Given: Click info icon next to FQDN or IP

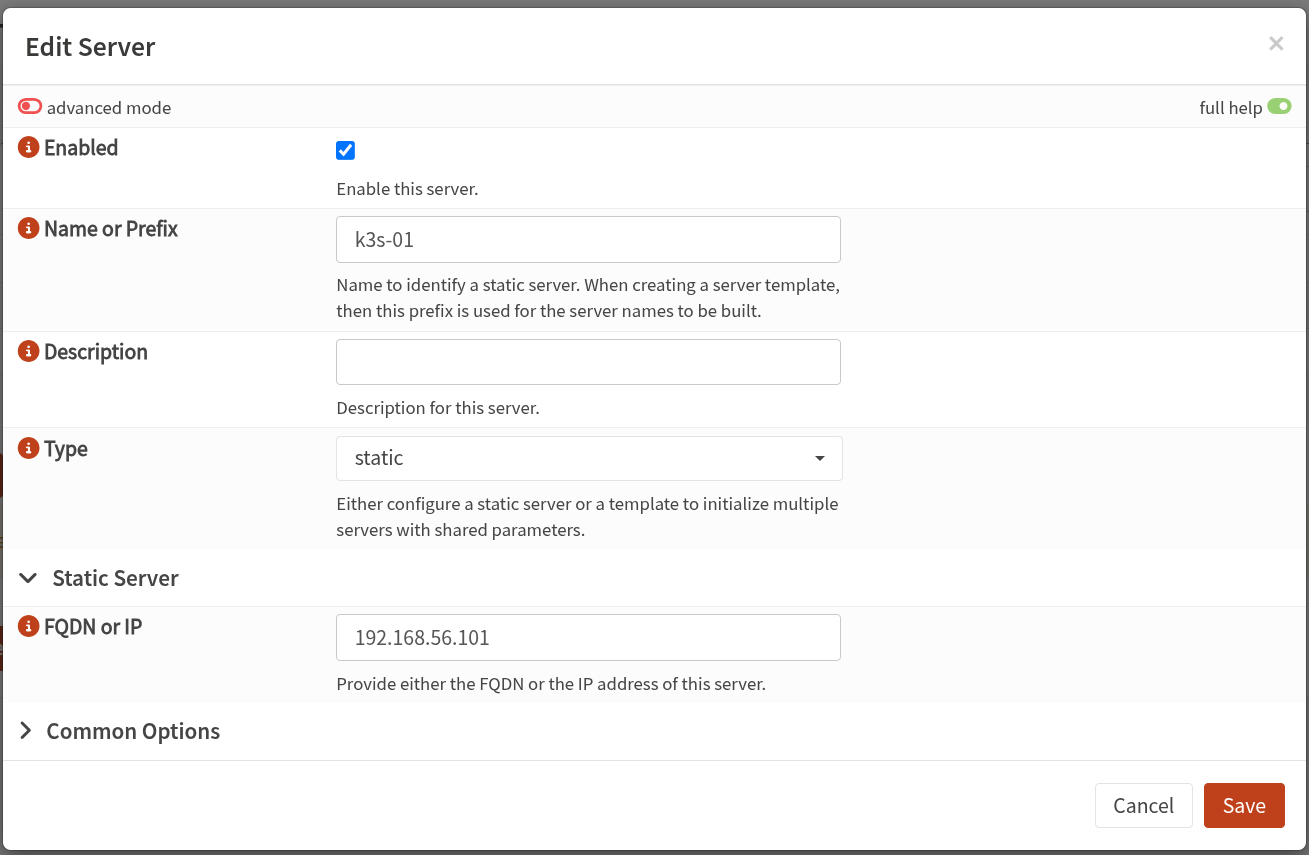Looking at the screenshot, I should coord(29,628).
